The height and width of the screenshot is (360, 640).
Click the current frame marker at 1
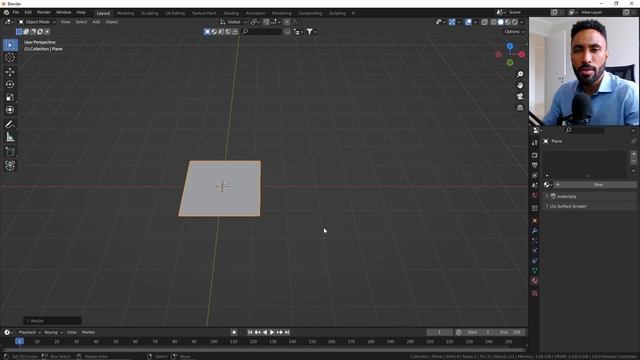click(19, 341)
